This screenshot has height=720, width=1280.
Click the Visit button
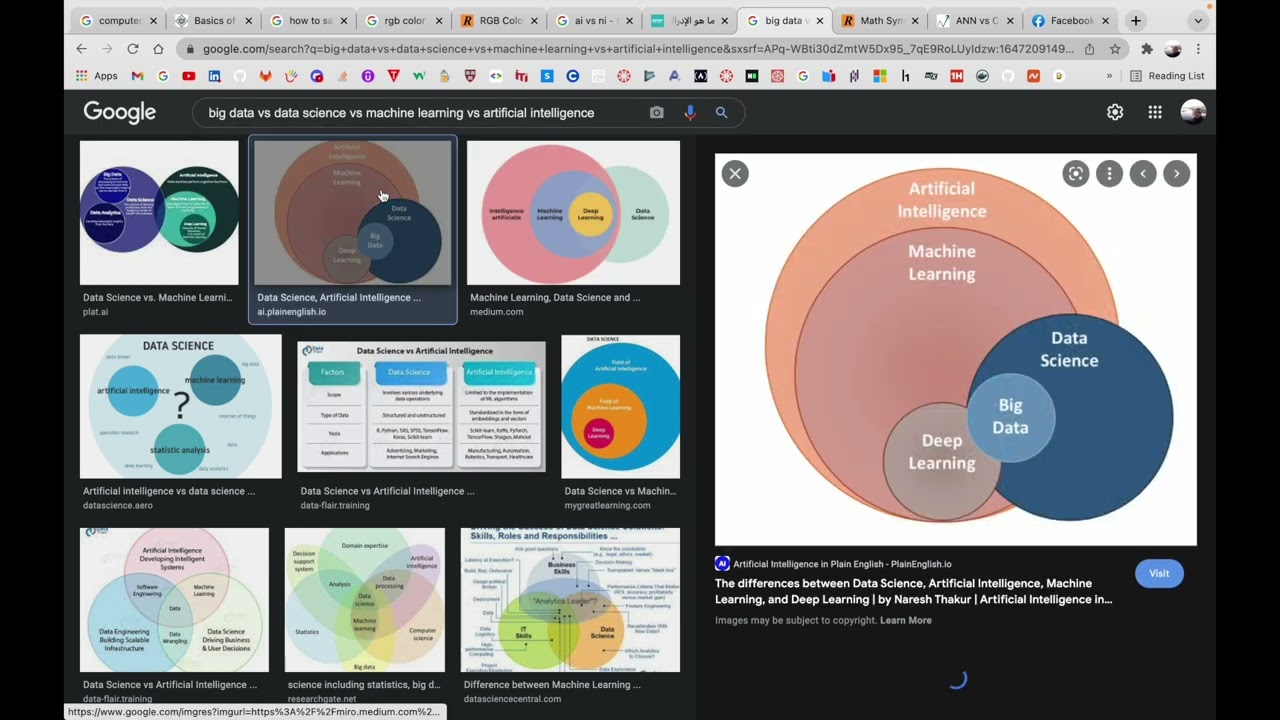tap(1159, 573)
